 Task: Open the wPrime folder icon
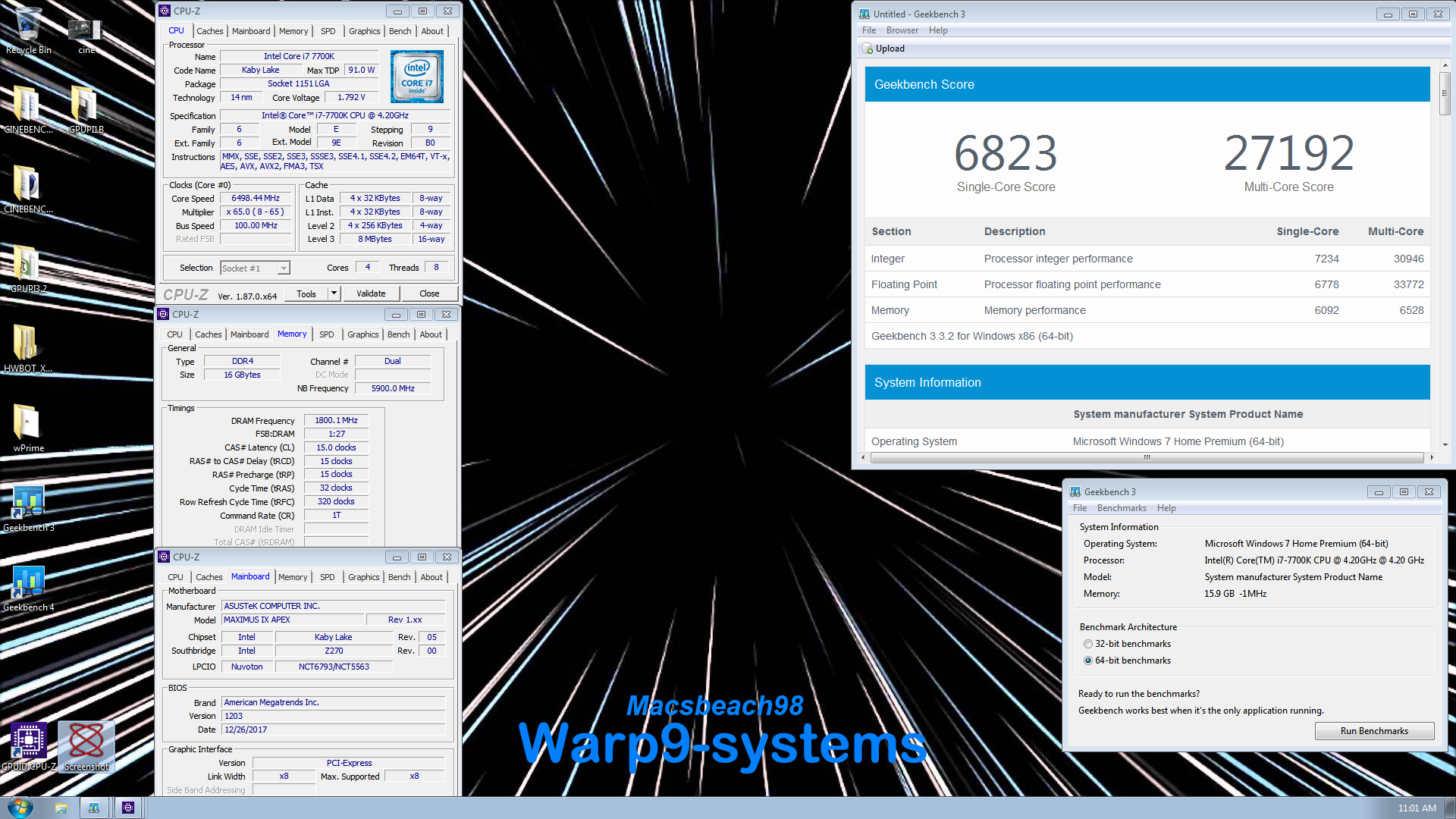(28, 427)
